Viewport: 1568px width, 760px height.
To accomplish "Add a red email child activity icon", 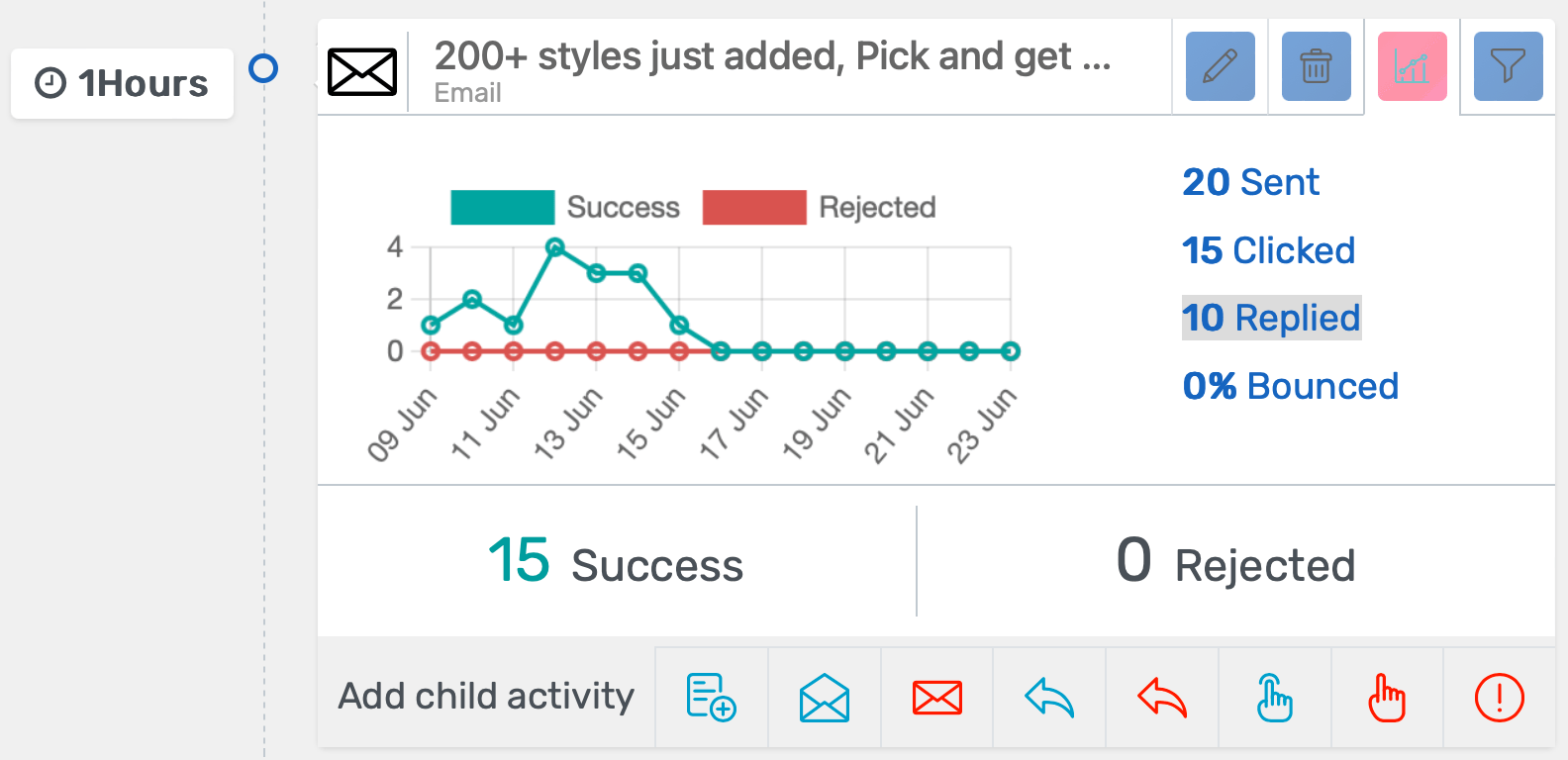I will [936, 697].
